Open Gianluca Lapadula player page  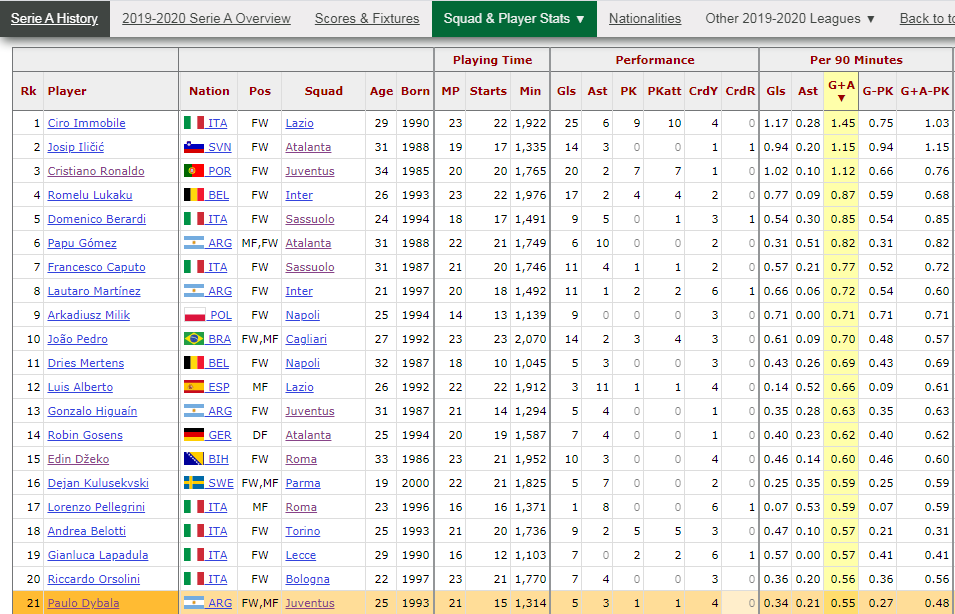98,555
